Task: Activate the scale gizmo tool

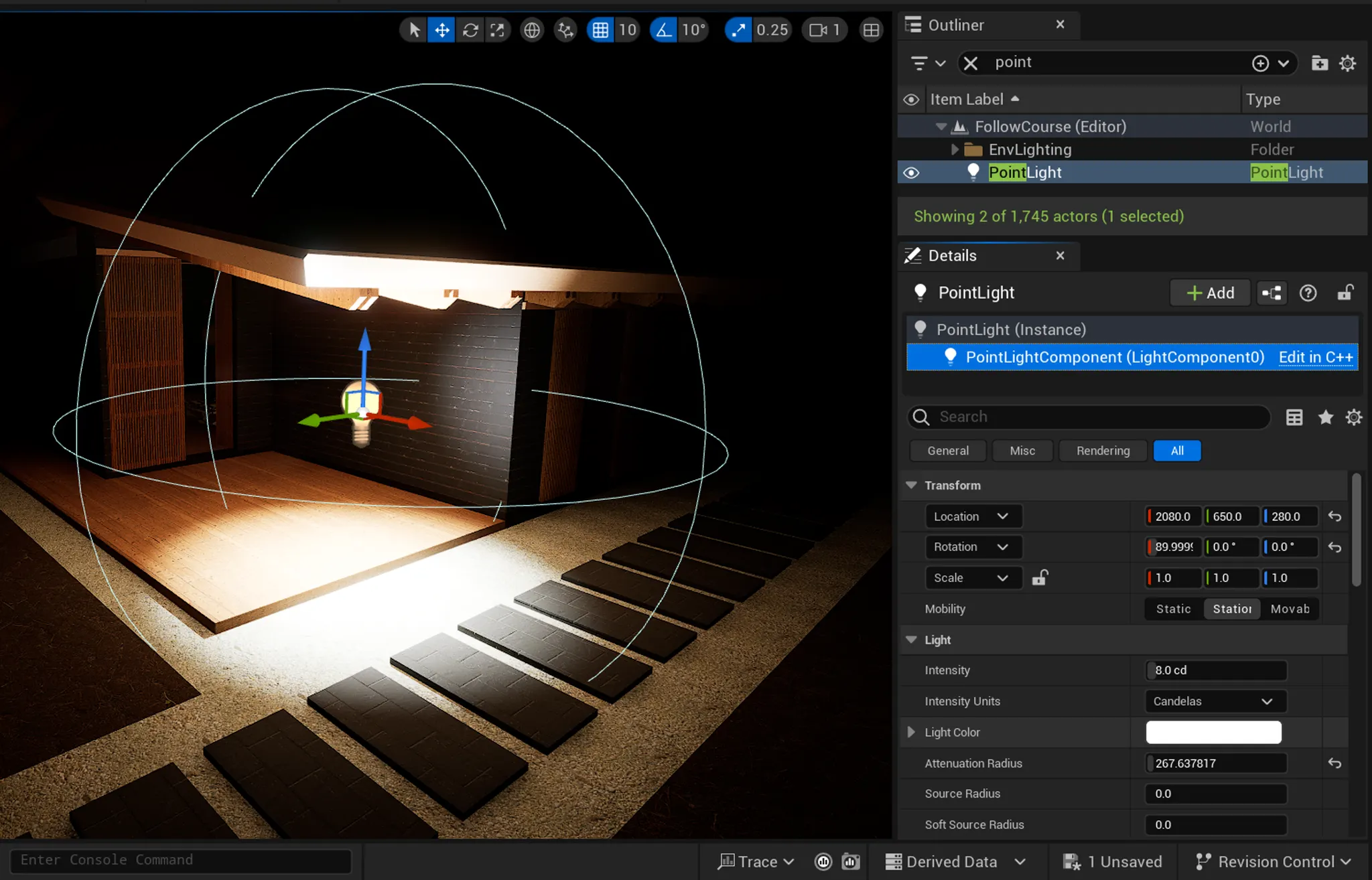Action: click(x=497, y=30)
